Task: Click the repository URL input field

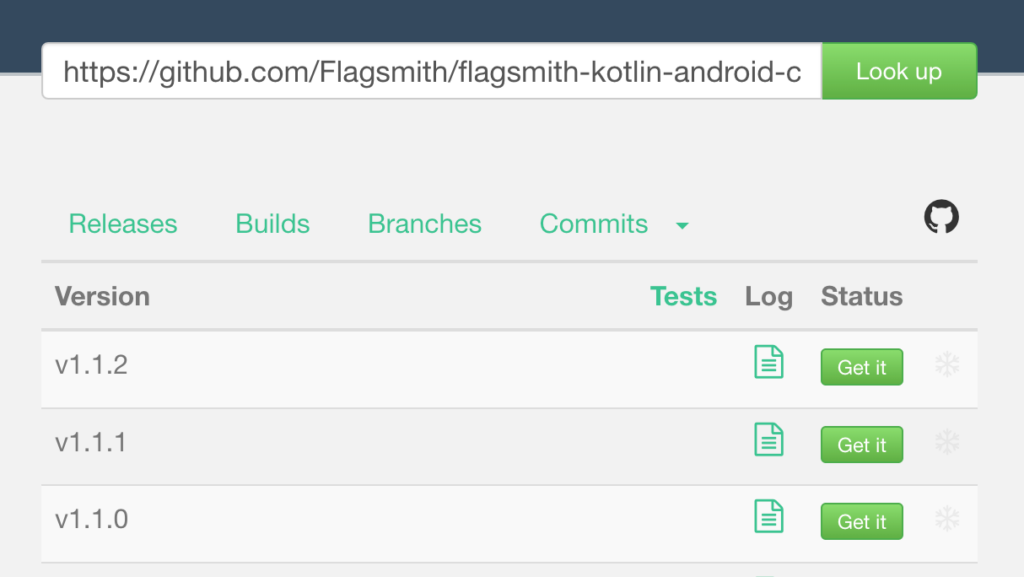Action: pyautogui.click(x=430, y=70)
